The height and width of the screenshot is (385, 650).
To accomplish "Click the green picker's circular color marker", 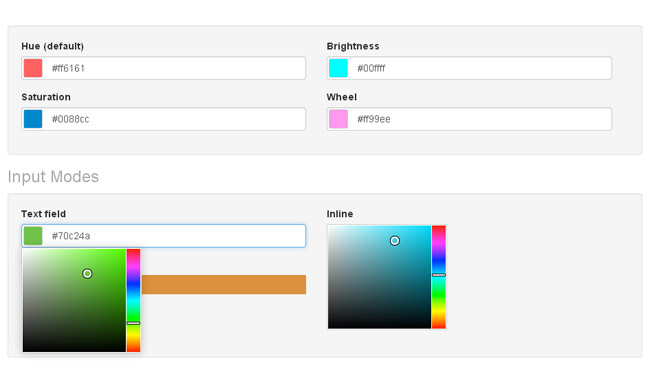I will pos(87,274).
